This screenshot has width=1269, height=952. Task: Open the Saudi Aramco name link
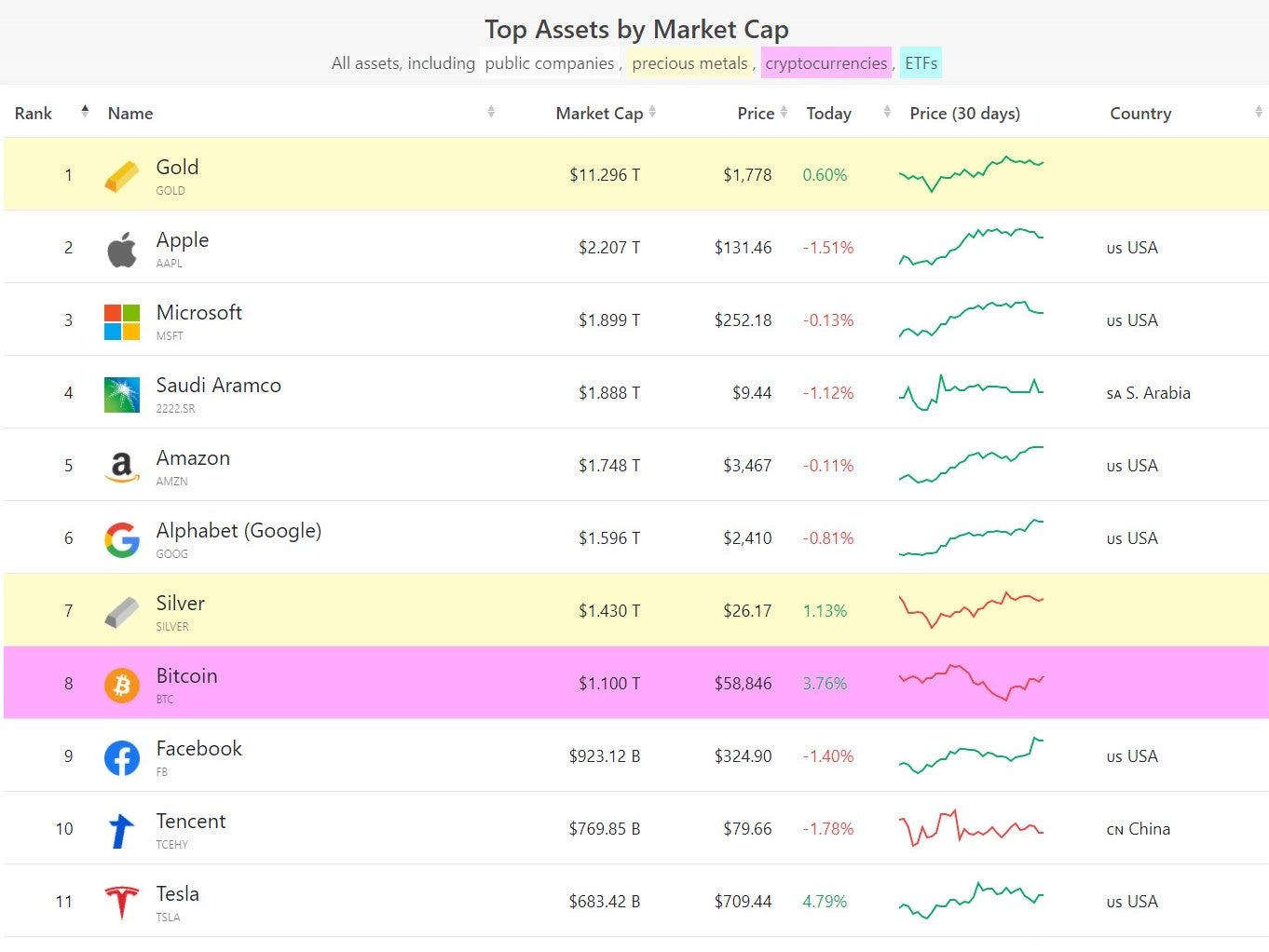point(218,385)
